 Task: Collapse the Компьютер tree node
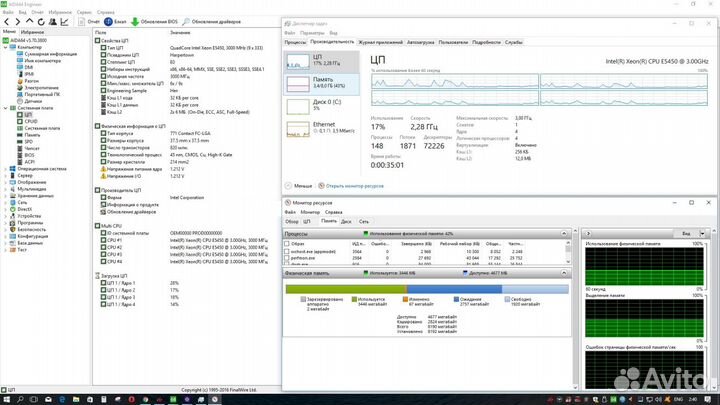click(x=6, y=47)
